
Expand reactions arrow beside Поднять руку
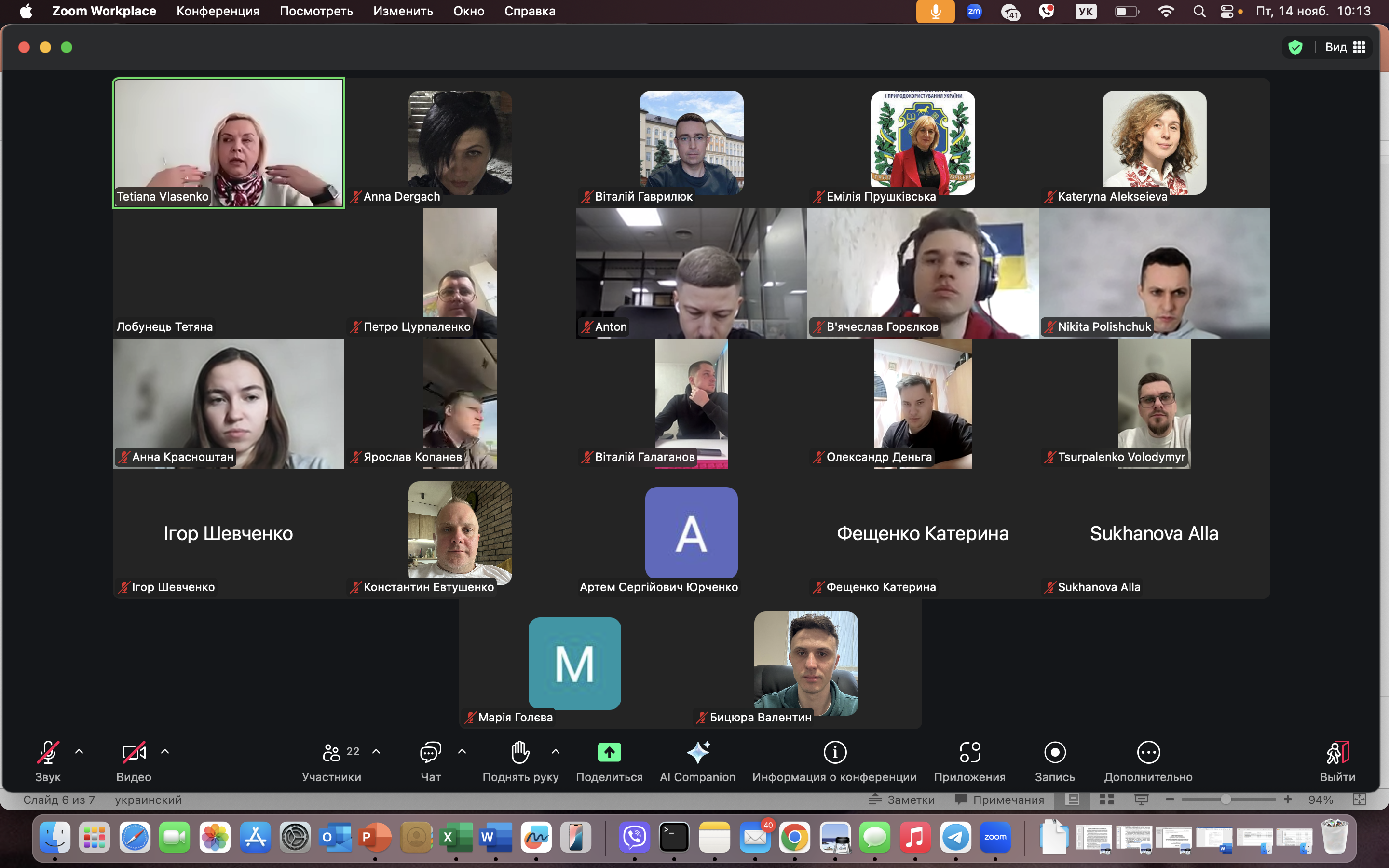pos(556,751)
